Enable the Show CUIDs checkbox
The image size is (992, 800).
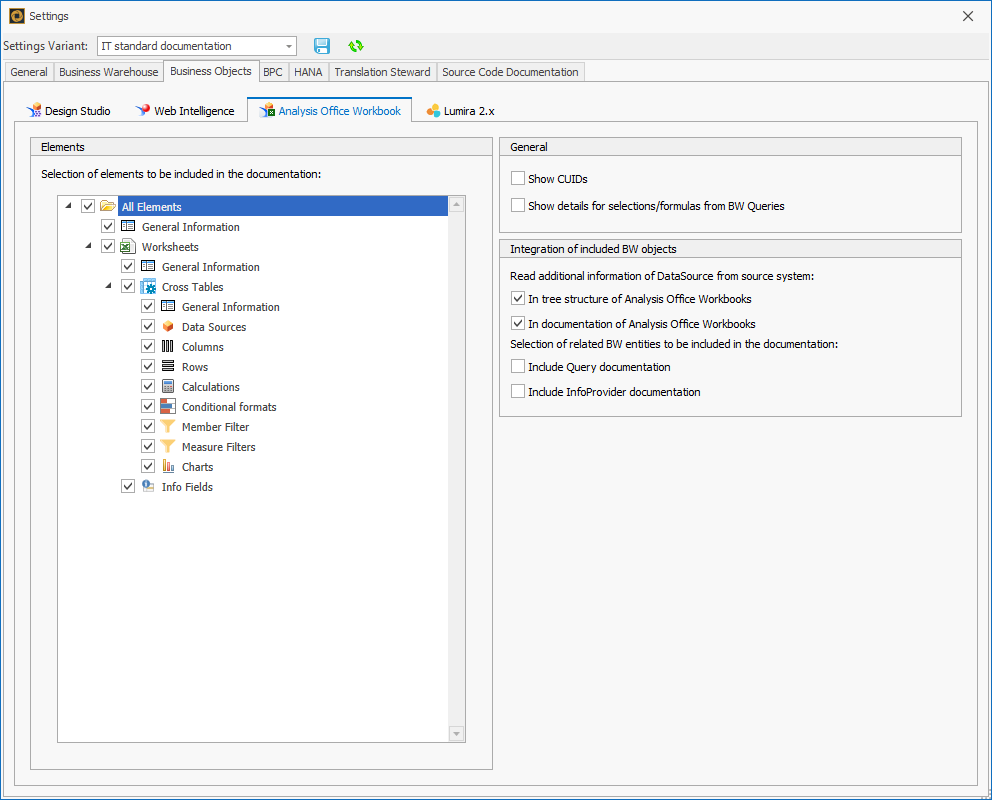point(517,177)
